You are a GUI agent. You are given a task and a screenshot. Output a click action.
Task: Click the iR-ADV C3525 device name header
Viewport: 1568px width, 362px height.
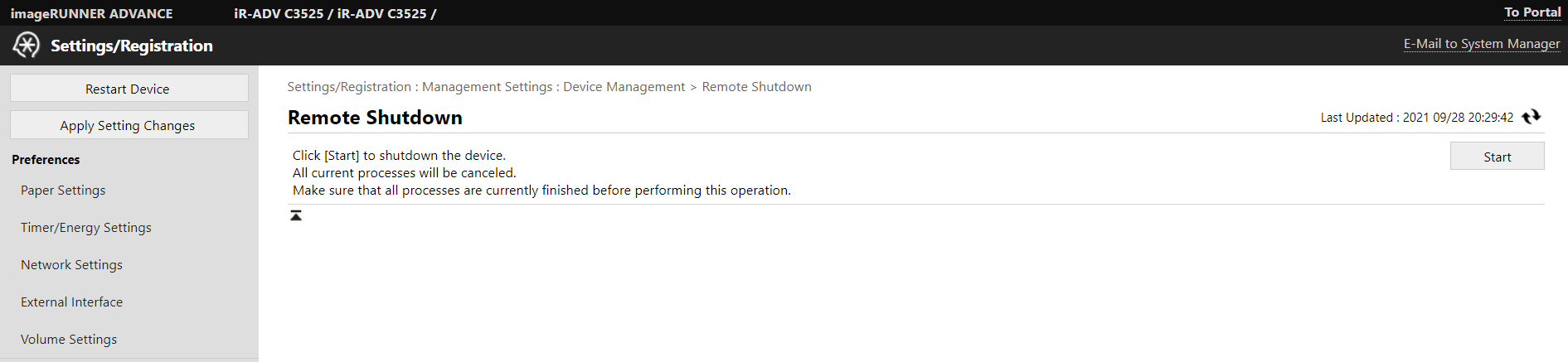tap(335, 13)
